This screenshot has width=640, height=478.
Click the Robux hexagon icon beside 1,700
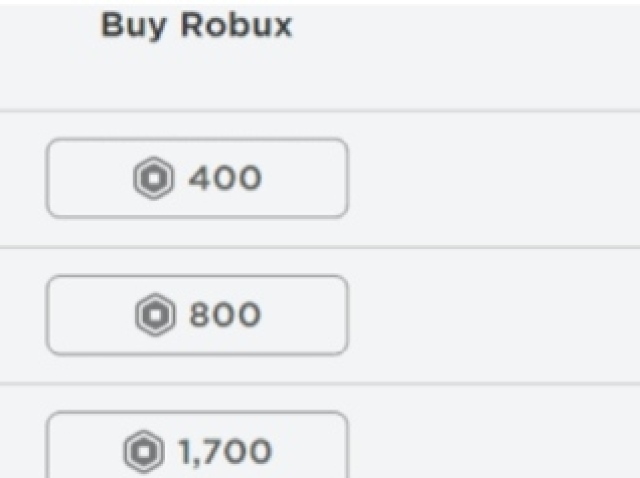(144, 451)
